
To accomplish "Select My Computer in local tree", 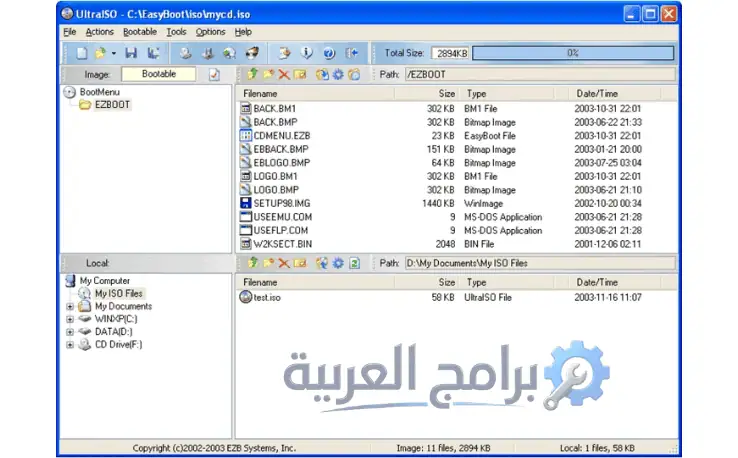I will (x=104, y=281).
